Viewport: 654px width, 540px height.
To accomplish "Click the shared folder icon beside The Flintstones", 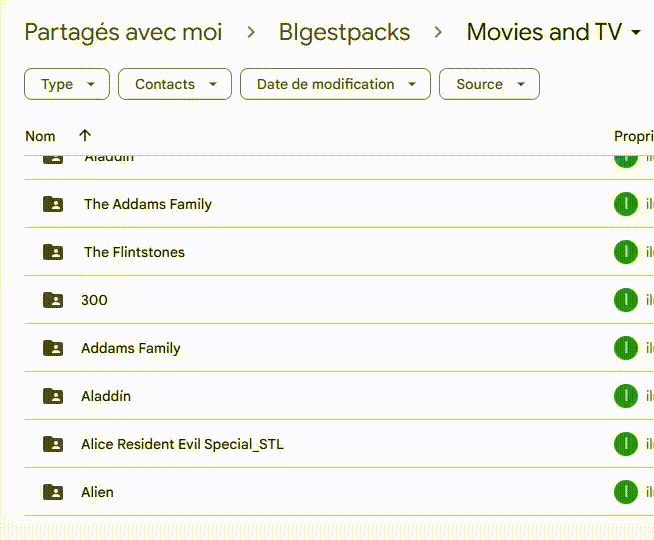I will [53, 252].
